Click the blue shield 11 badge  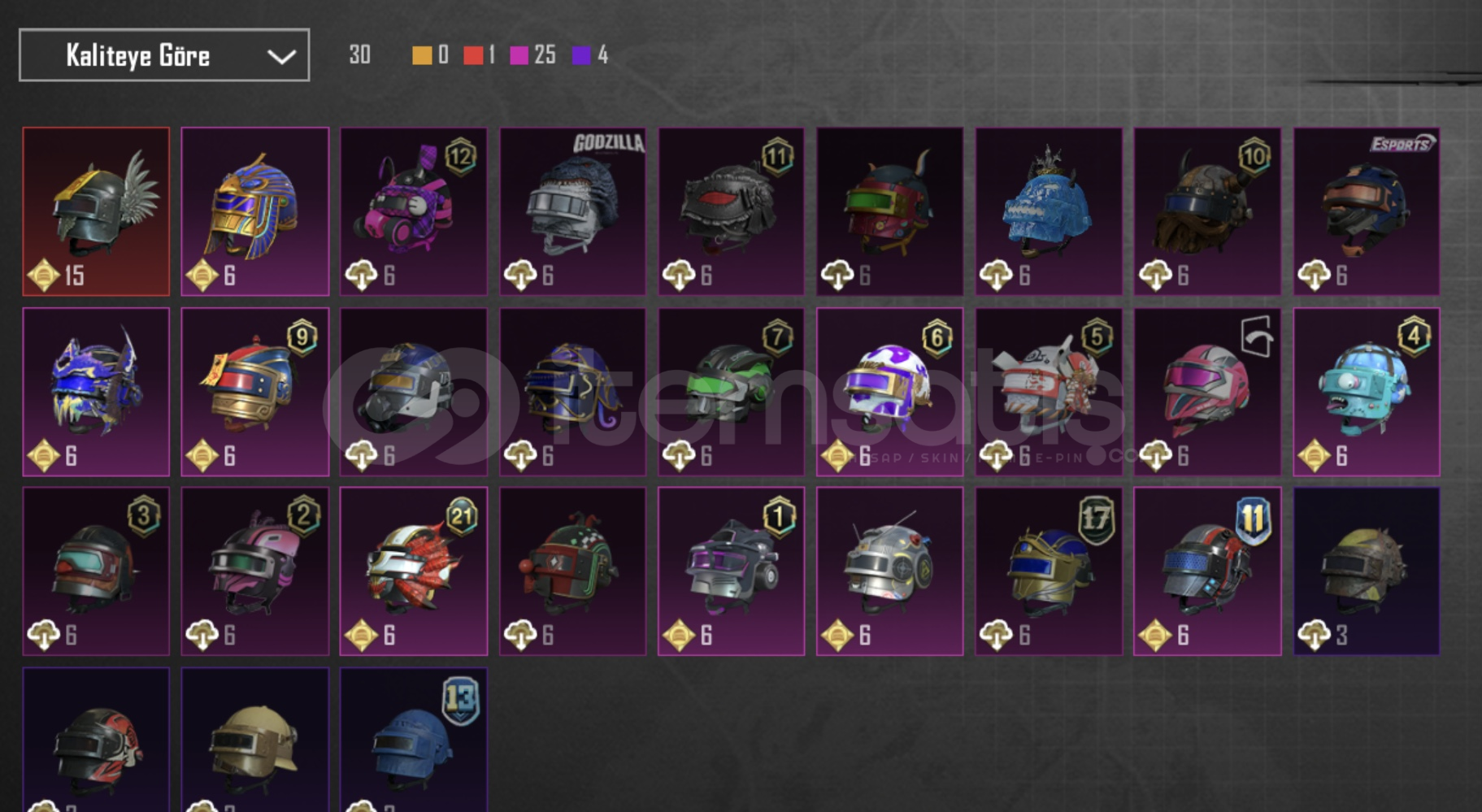1253,520
